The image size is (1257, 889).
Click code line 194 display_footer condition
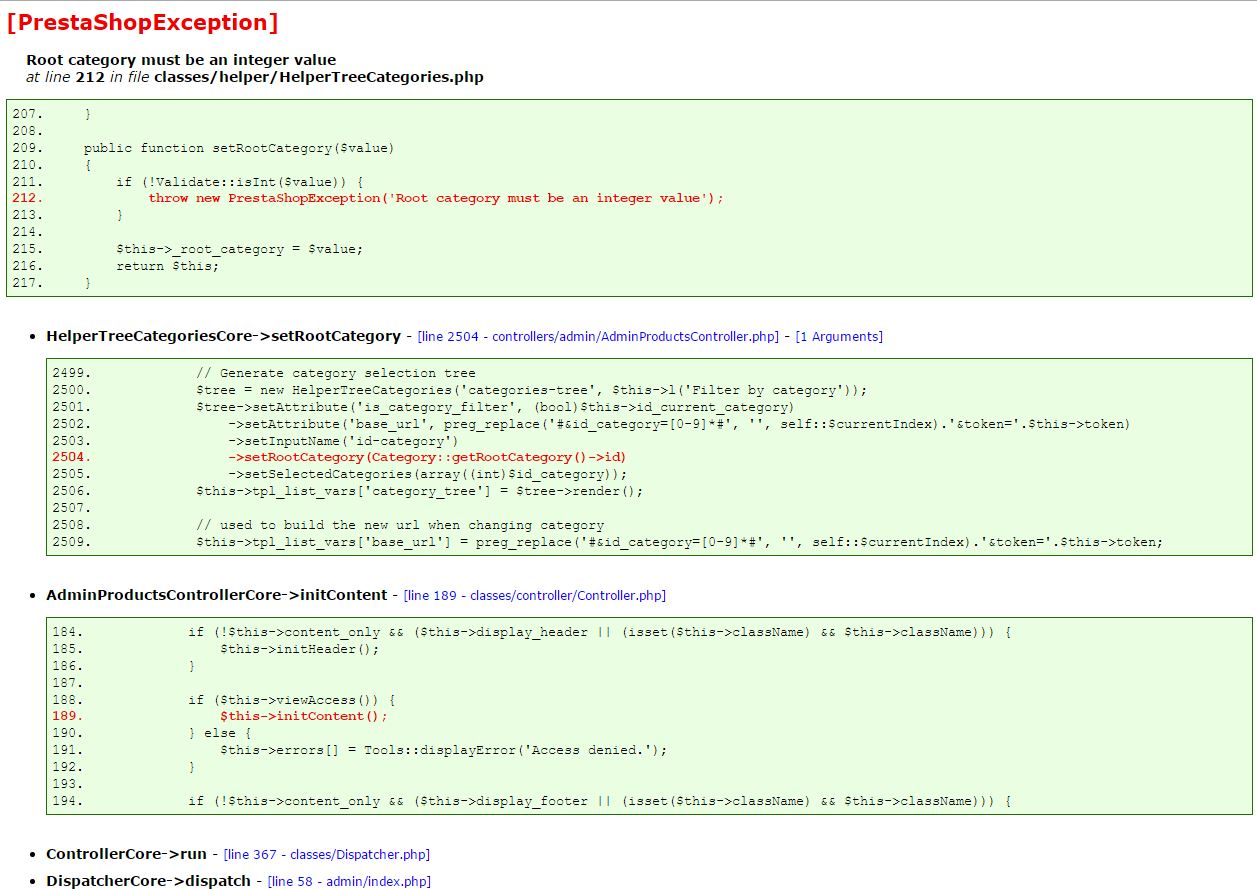click(x=599, y=801)
